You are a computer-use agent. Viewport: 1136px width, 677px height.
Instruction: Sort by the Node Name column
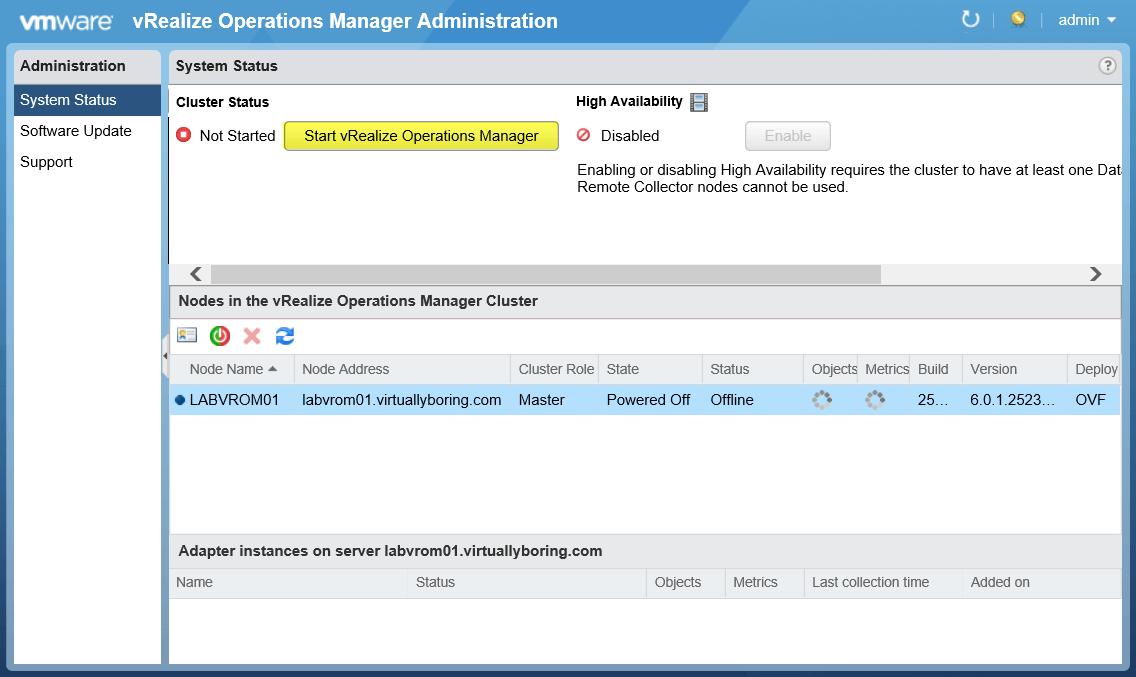[x=232, y=370]
